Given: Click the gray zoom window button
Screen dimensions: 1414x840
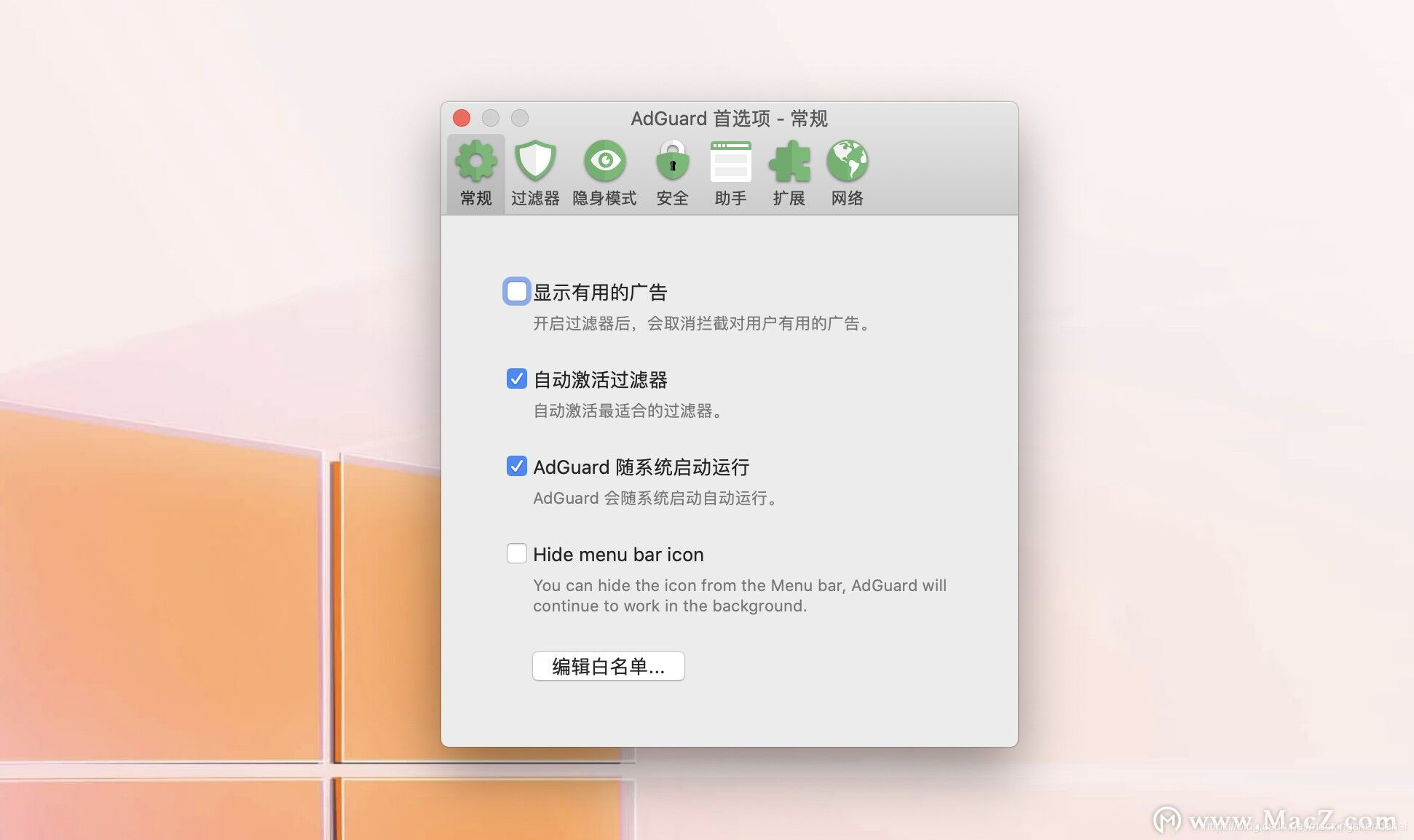Looking at the screenshot, I should click(520, 118).
